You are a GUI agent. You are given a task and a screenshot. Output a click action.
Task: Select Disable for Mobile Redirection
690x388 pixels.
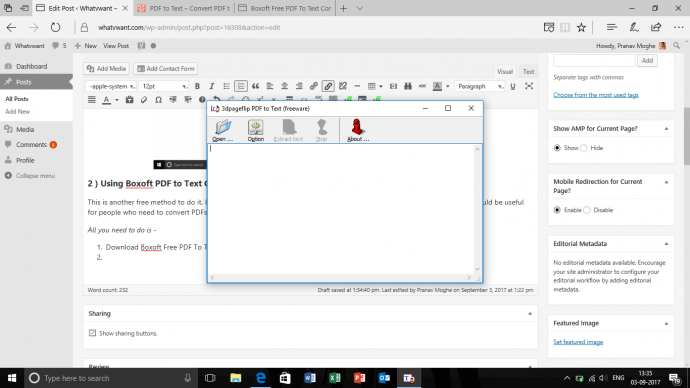pos(587,210)
